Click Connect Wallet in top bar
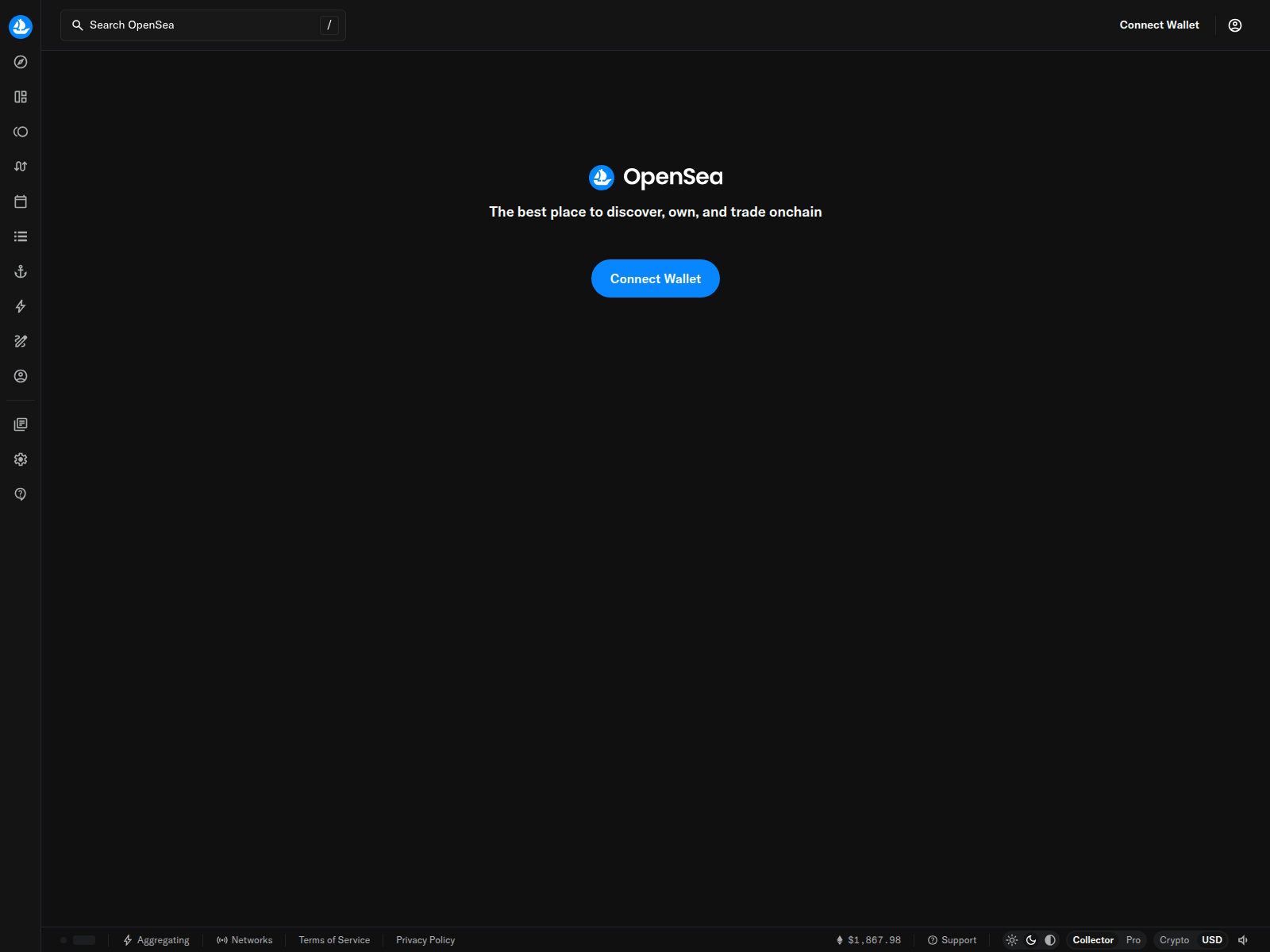Viewport: 1270px width, 952px height. [x=1159, y=25]
